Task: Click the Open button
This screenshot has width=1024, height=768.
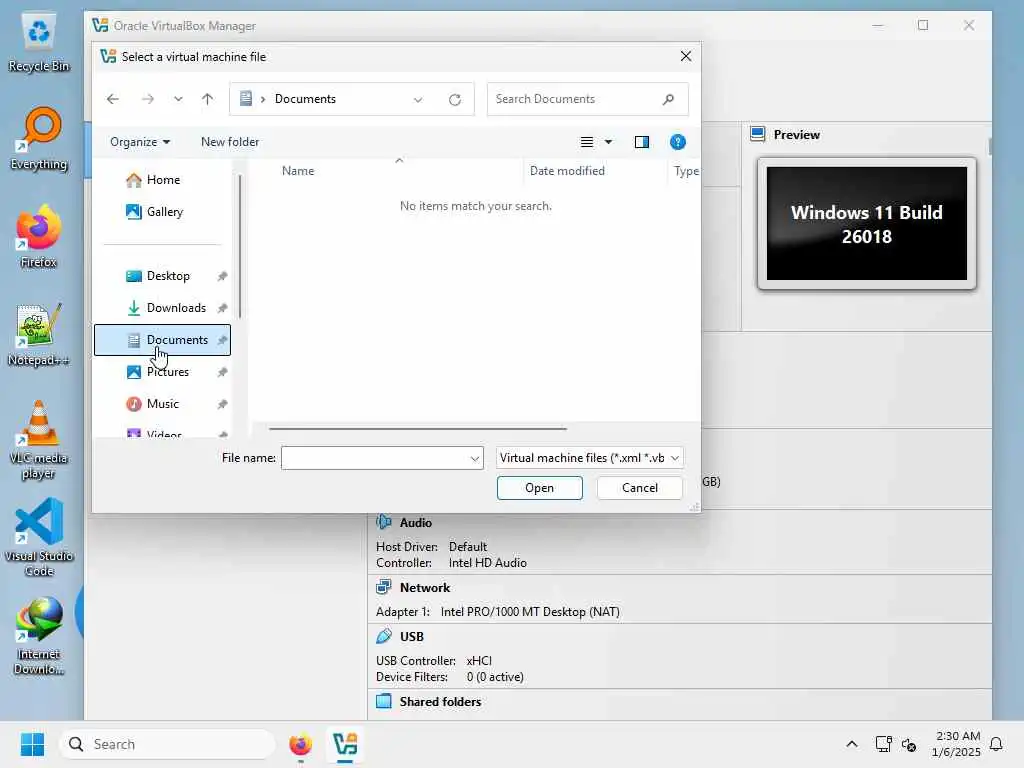Action: pos(539,488)
